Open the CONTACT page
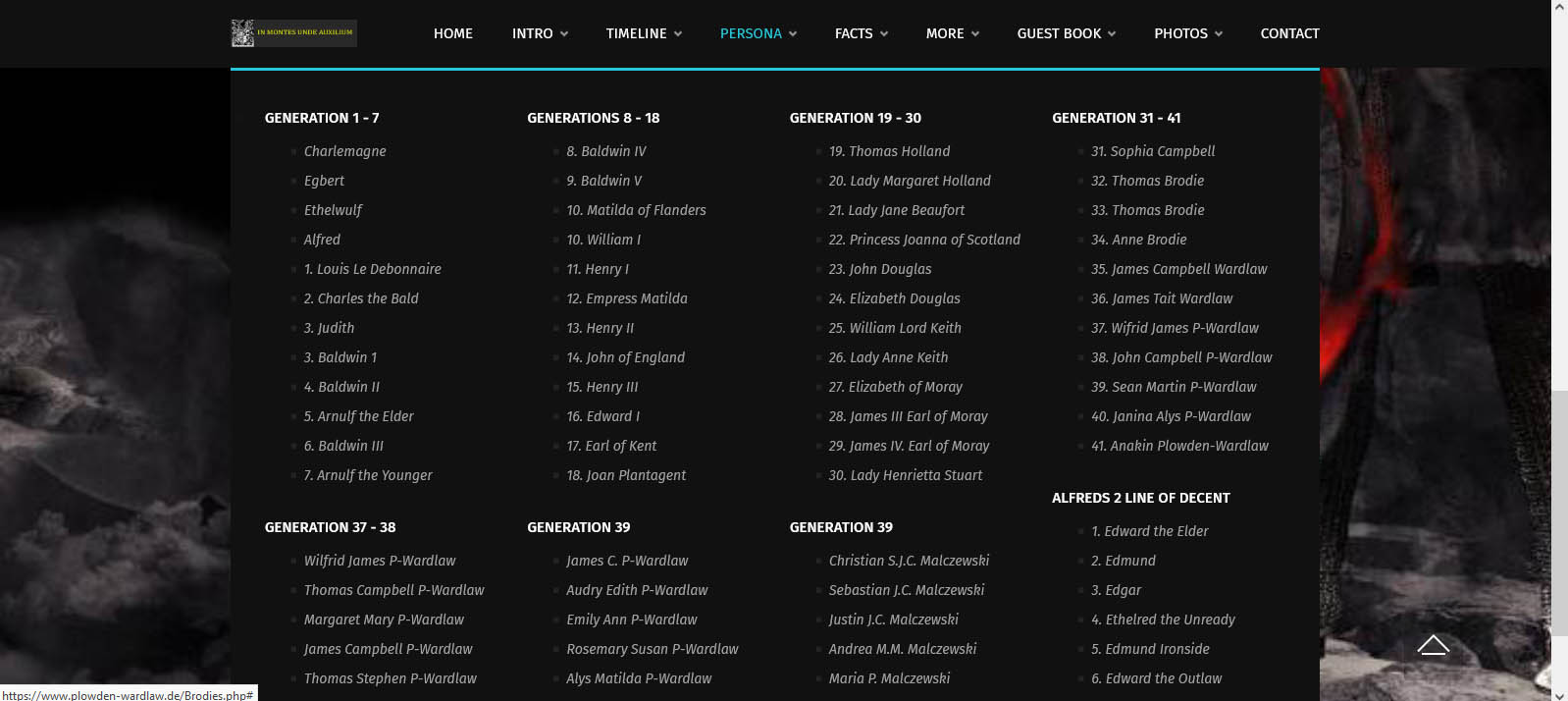Image resolution: width=1568 pixels, height=701 pixels. 1289,33
